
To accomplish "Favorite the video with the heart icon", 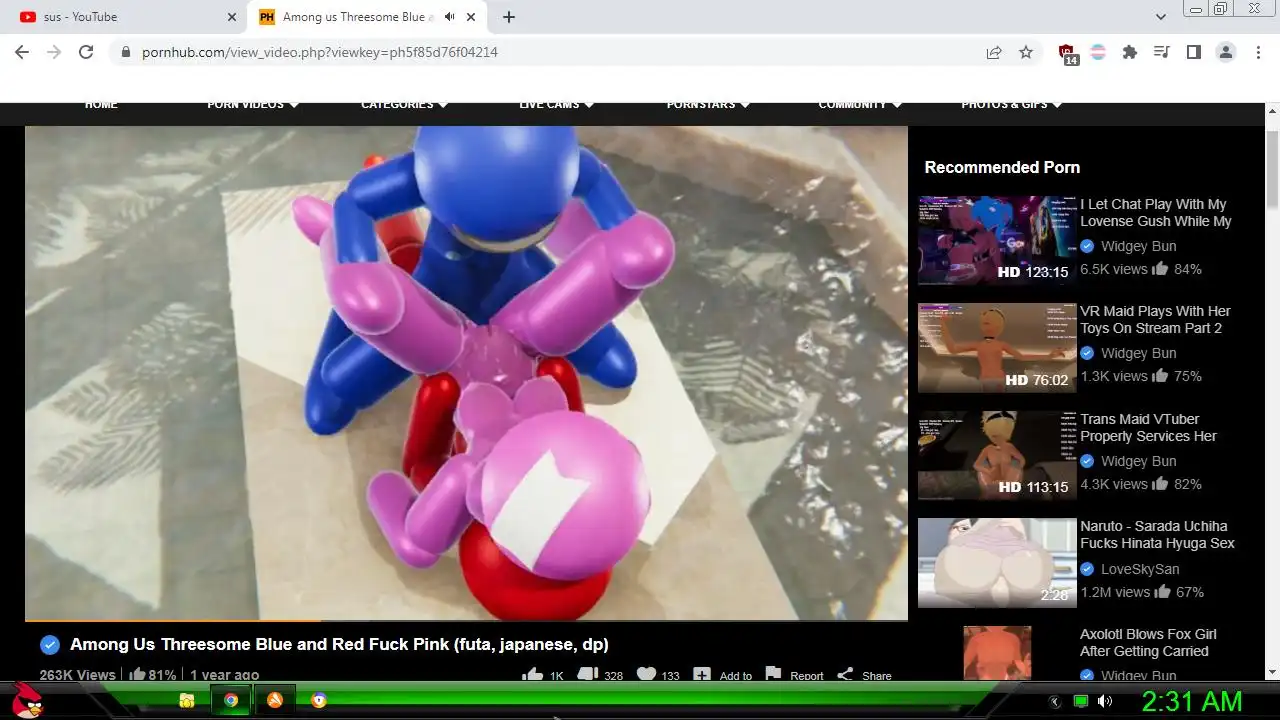I will click(646, 675).
